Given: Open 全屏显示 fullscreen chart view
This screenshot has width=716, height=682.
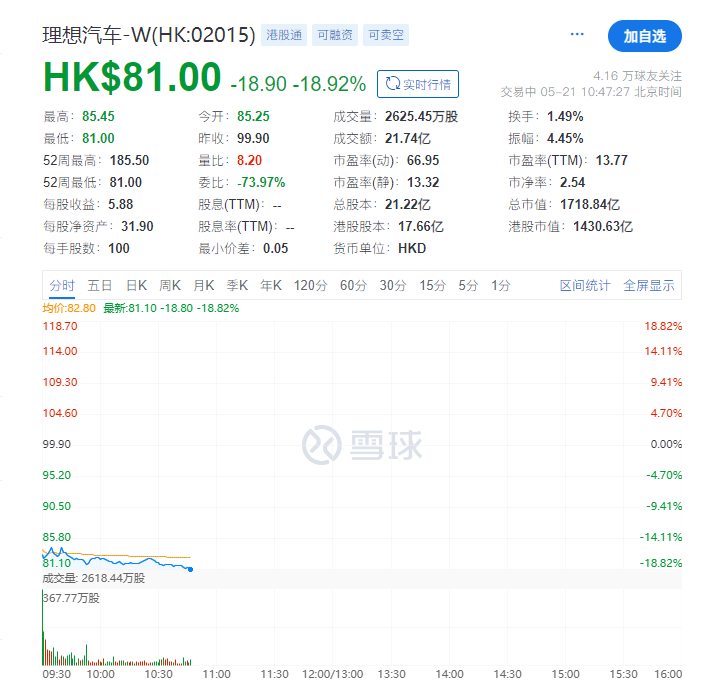Looking at the screenshot, I should [x=649, y=286].
